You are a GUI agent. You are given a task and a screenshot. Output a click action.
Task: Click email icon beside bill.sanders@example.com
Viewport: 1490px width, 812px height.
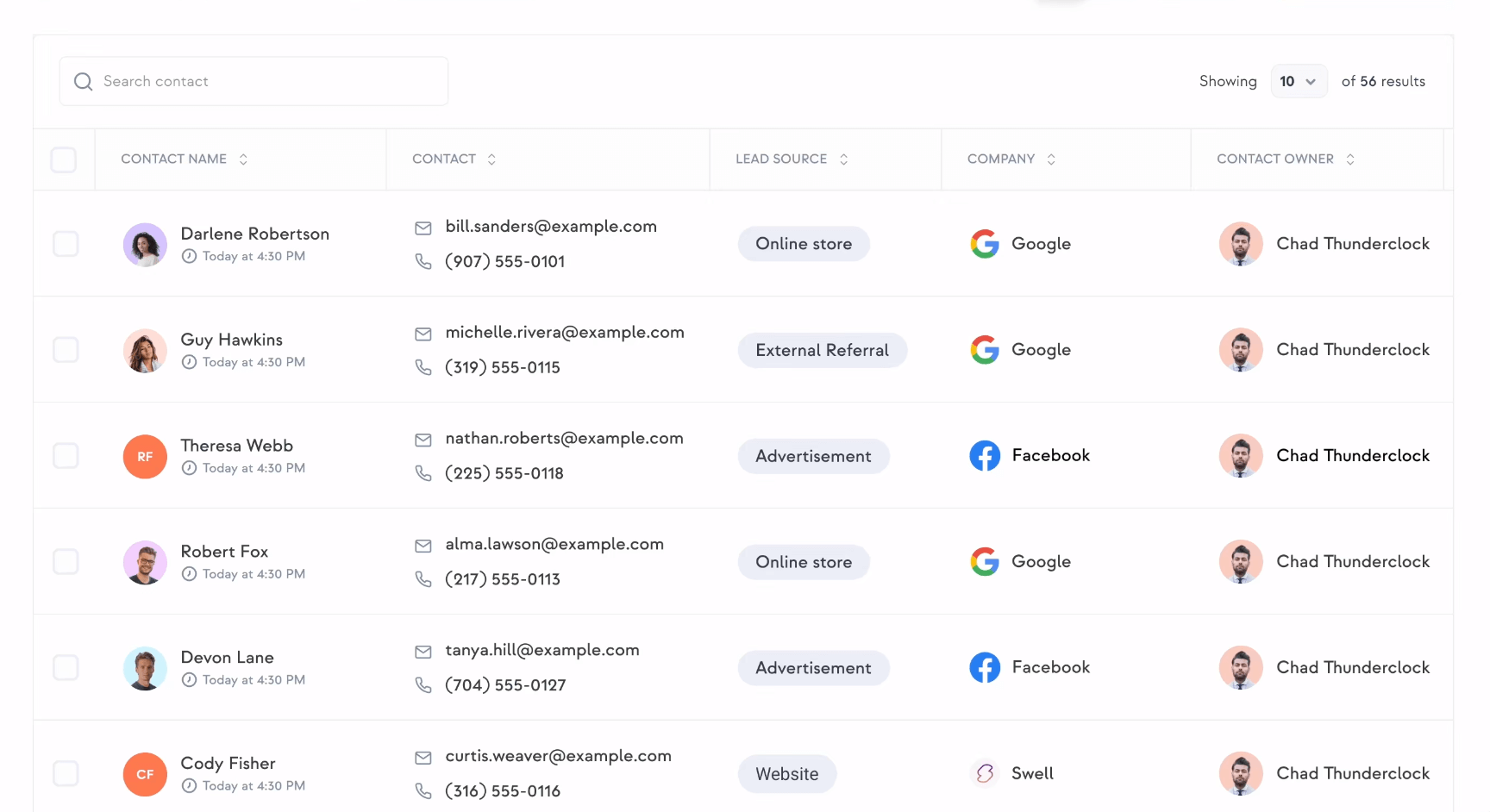coord(423,228)
